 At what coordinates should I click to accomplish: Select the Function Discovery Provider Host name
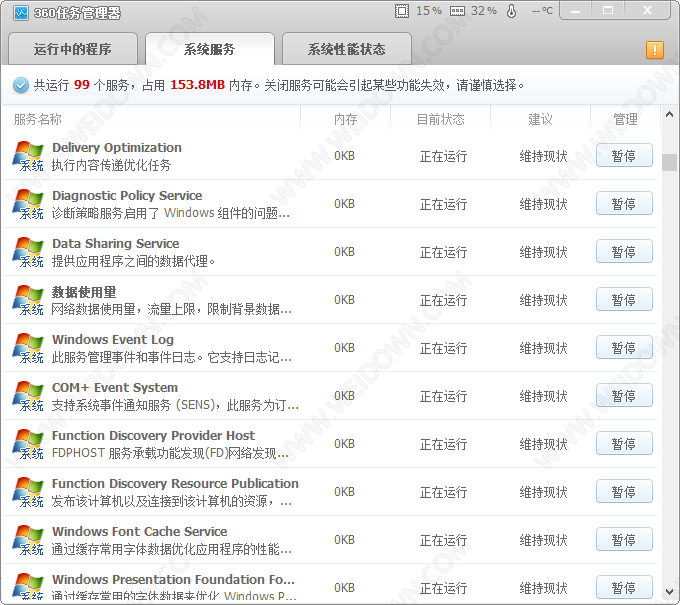click(154, 435)
